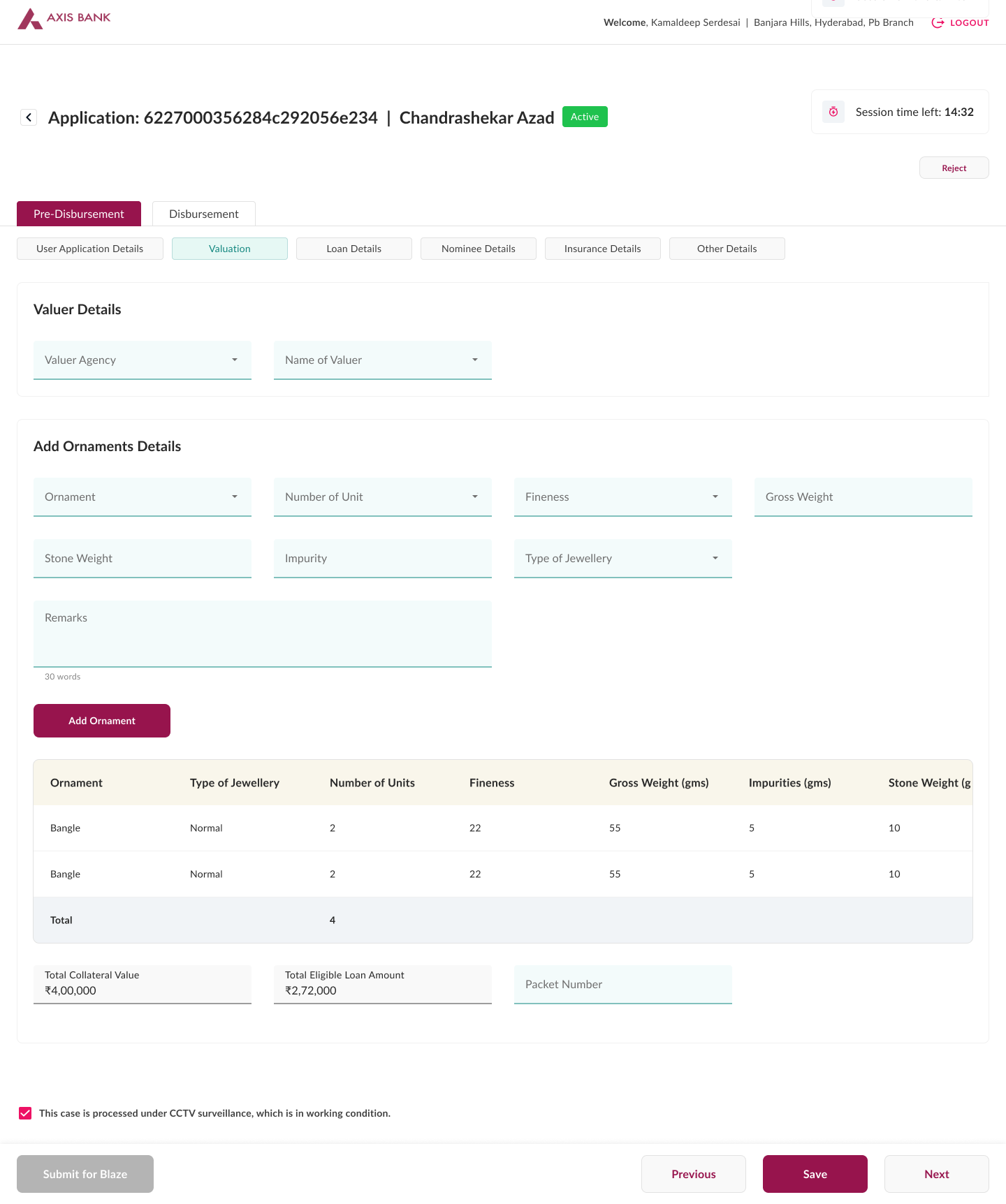This screenshot has width=1006, height=1204.
Task: Click Bangle in the second table row
Action: click(65, 874)
